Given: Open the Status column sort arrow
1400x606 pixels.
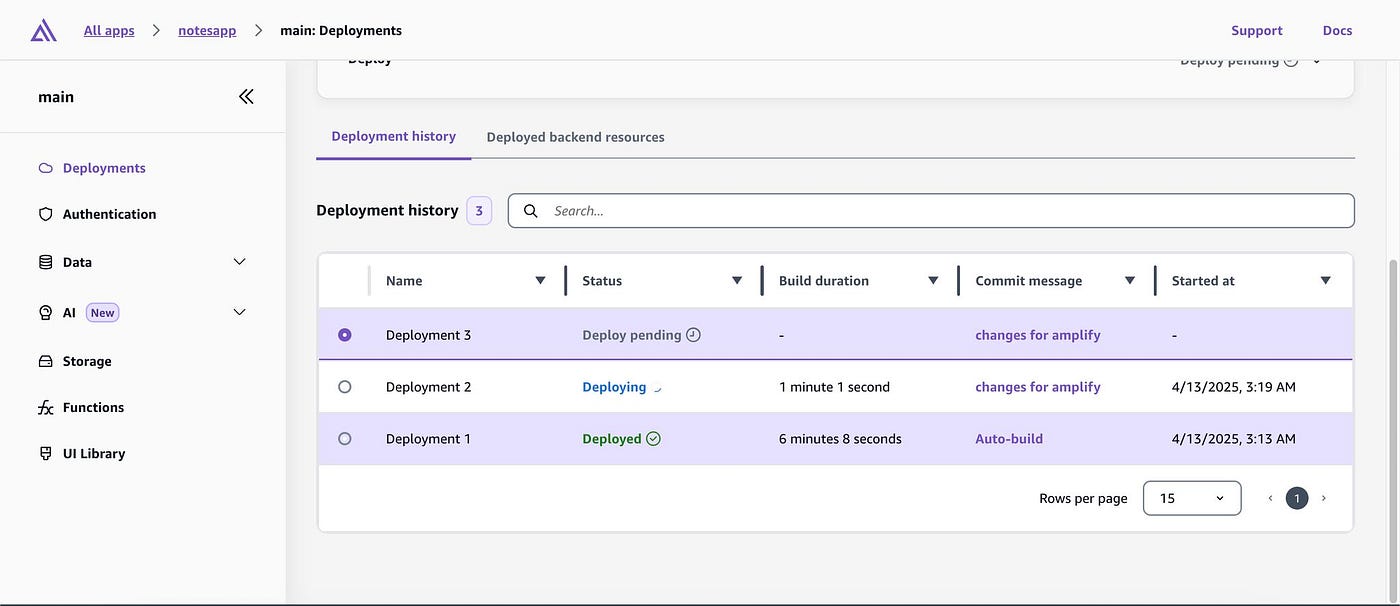Looking at the screenshot, I should (x=737, y=281).
